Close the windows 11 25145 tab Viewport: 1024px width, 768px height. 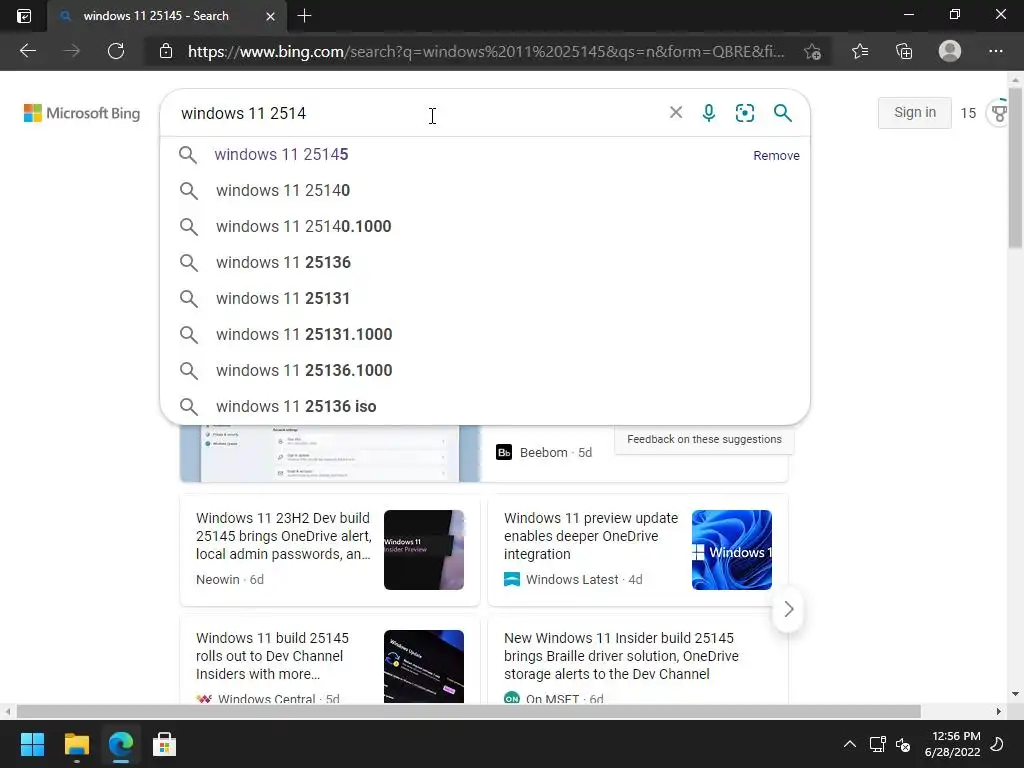[x=270, y=16]
